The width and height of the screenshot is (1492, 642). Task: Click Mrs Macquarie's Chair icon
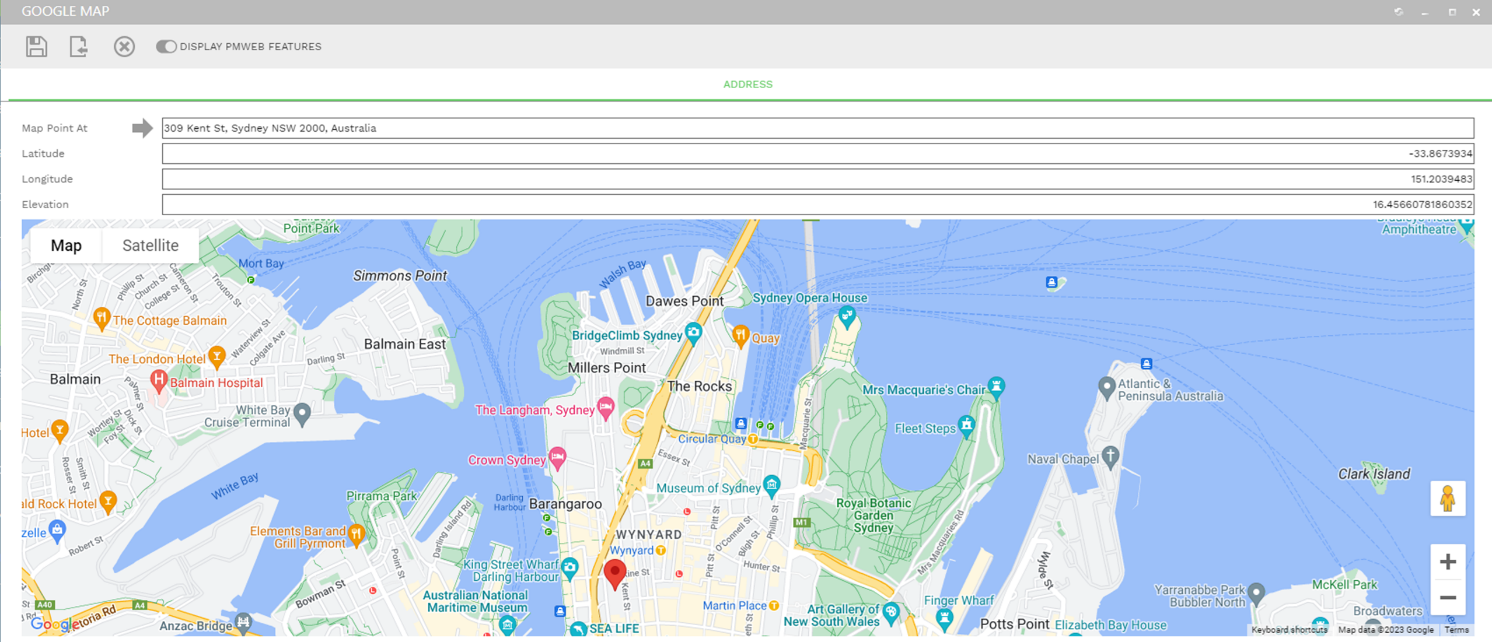coord(995,386)
